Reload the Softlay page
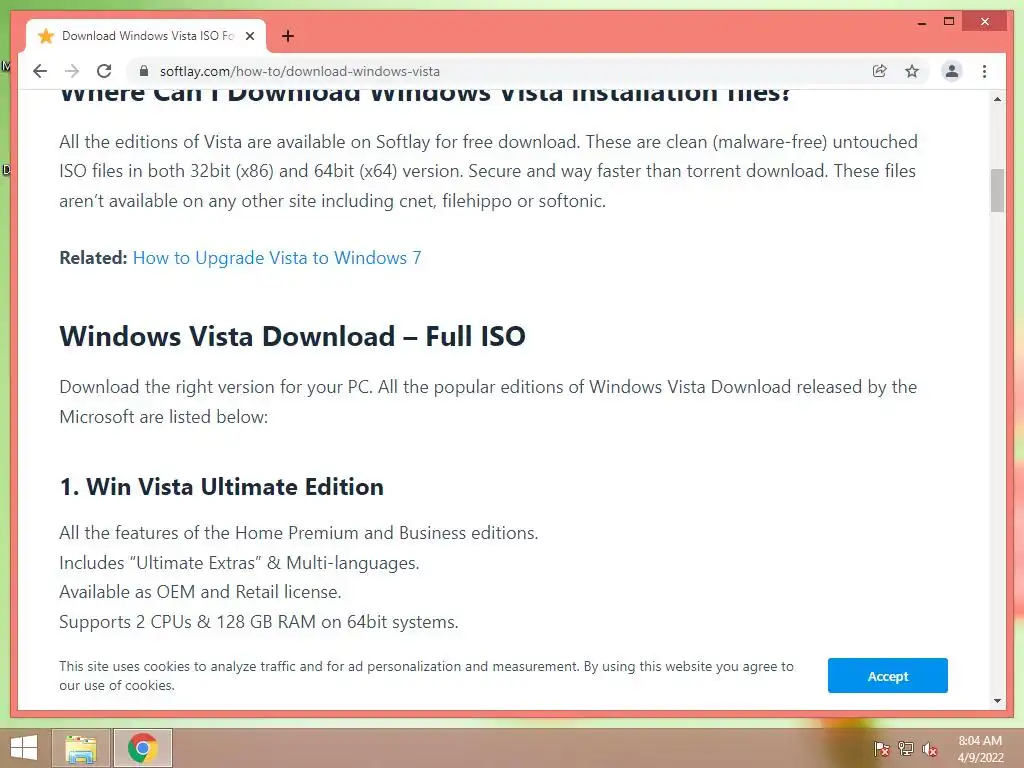The image size is (1024, 768). pyautogui.click(x=104, y=71)
